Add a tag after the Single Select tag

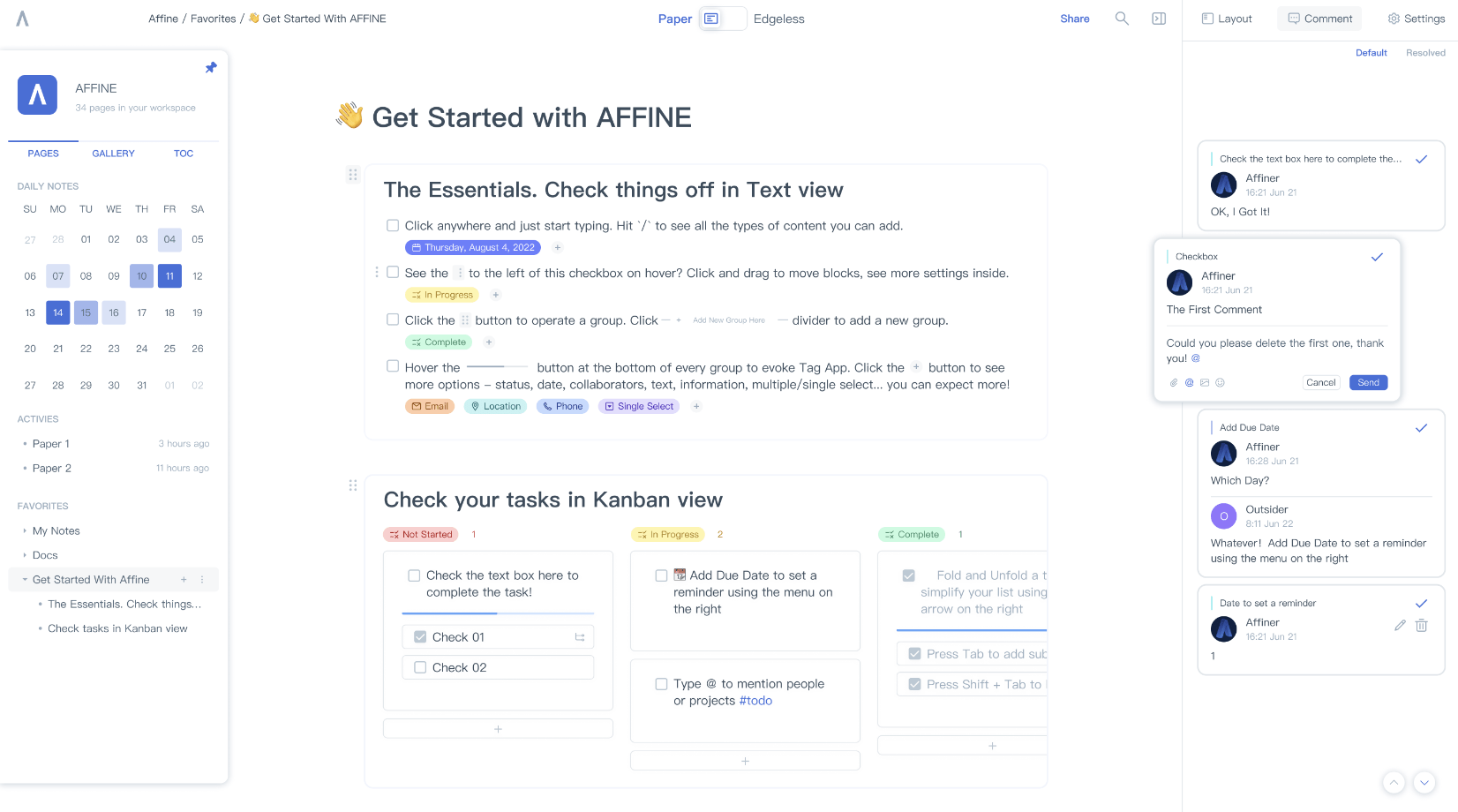[x=696, y=407]
